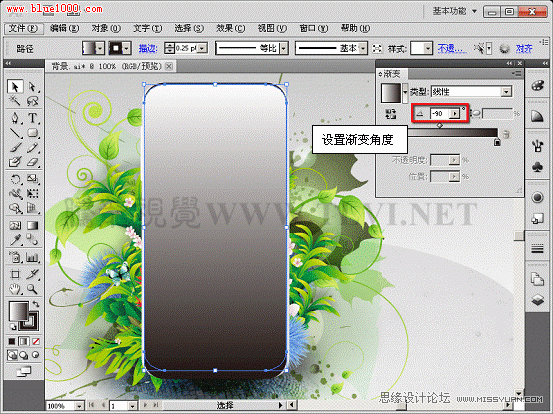Open the 基本功能 workspace switcher

454,11
